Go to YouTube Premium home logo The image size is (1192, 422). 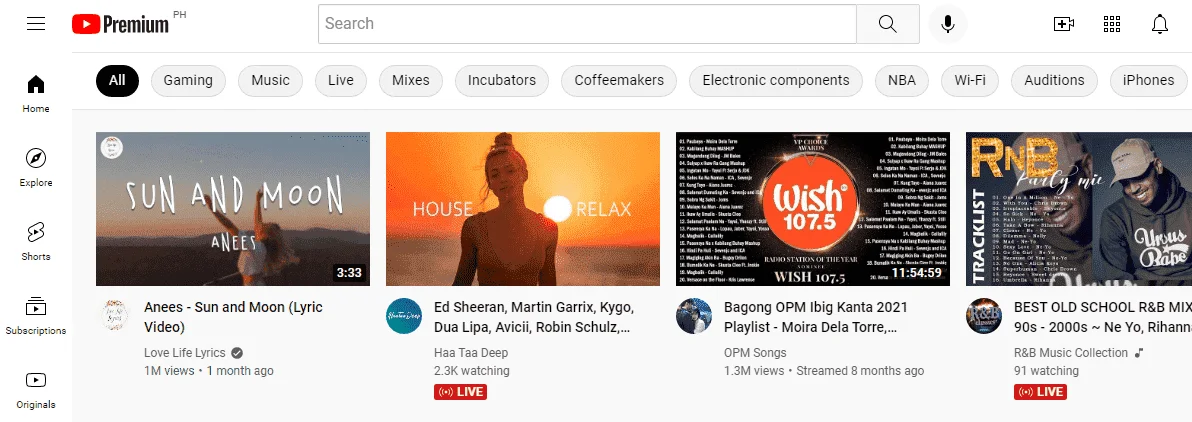tap(120, 24)
